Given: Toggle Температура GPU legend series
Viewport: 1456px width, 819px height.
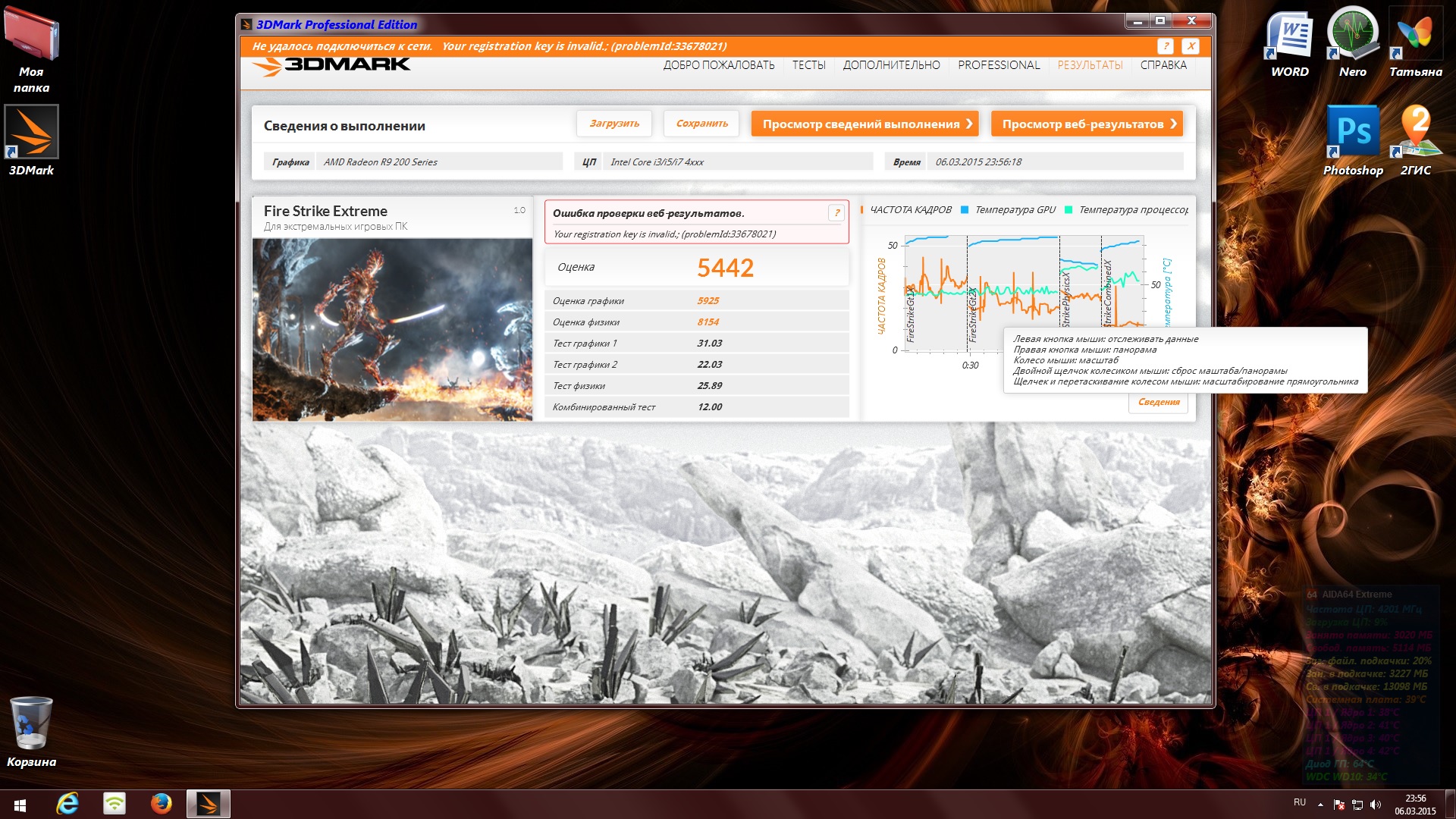Looking at the screenshot, I should (x=1015, y=210).
